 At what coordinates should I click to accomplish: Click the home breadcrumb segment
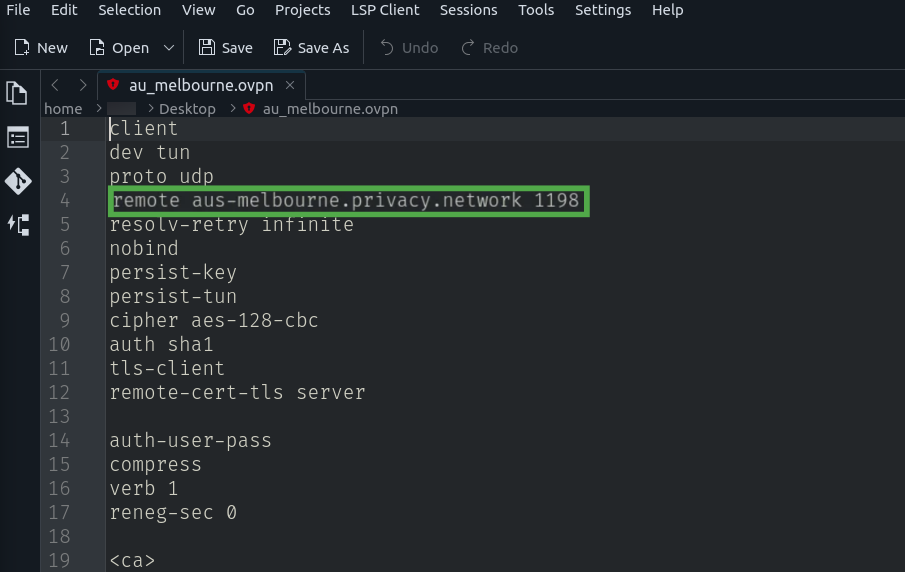[63, 109]
